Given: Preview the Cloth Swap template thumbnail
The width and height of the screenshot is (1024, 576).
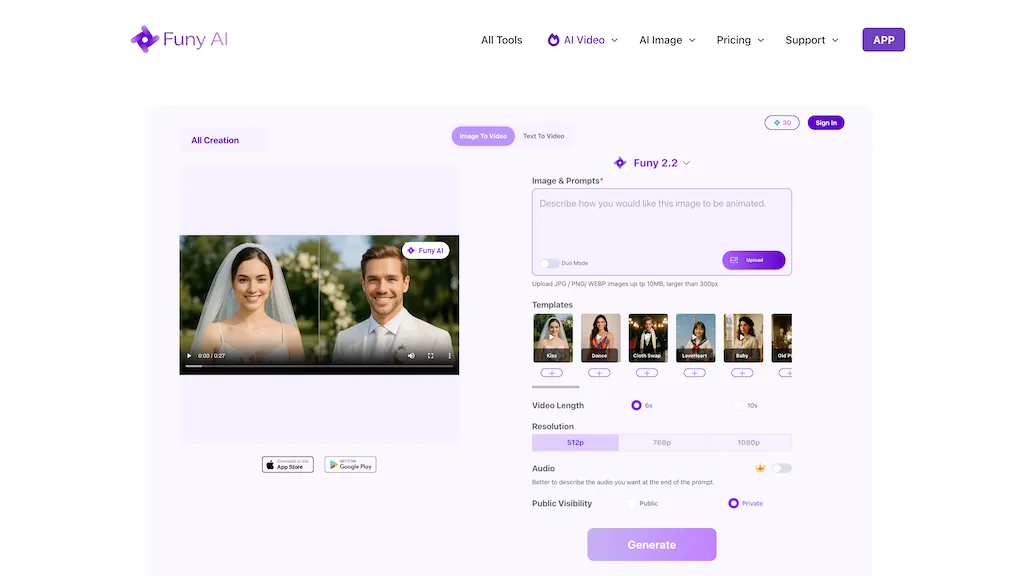Looking at the screenshot, I should click(x=648, y=338).
